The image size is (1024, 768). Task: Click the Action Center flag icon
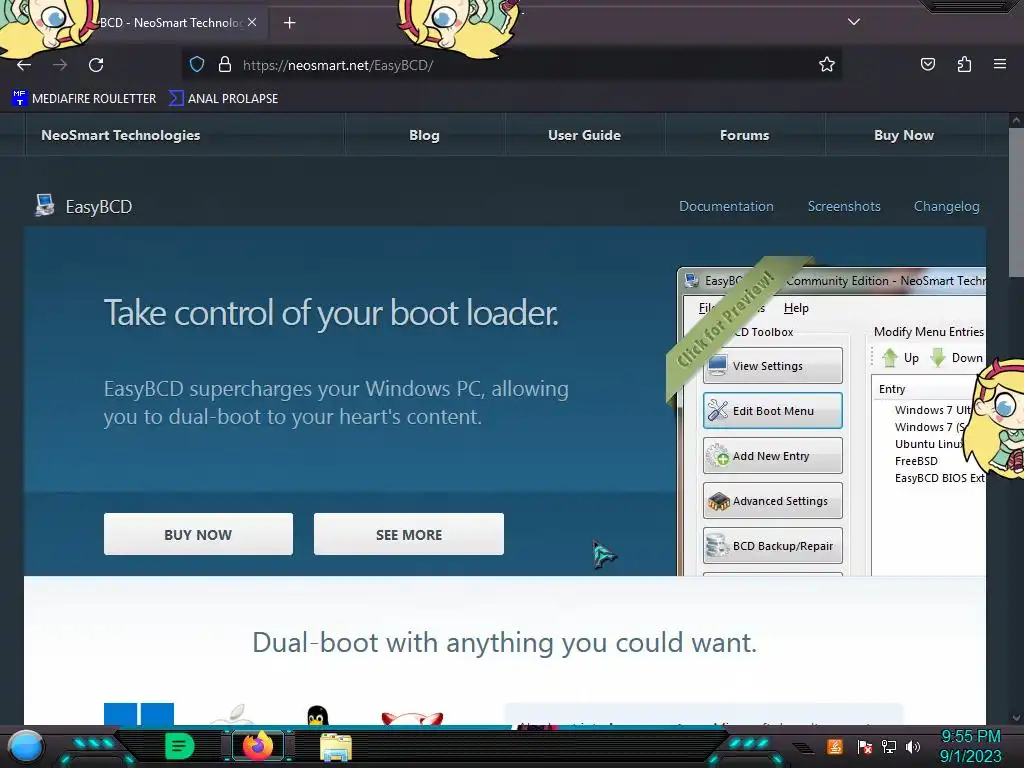(x=864, y=747)
